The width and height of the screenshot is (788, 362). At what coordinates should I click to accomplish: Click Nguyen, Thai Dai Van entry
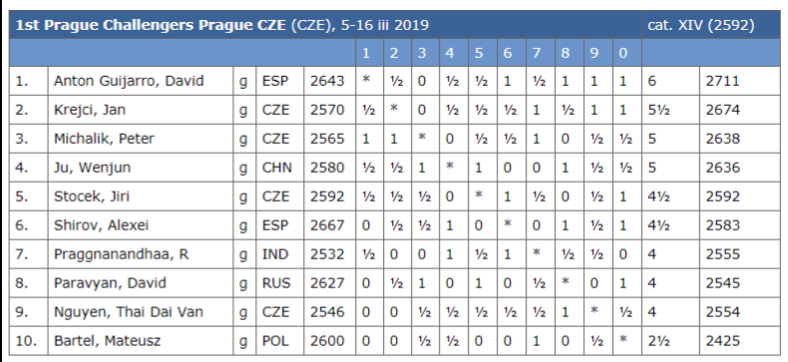(x=129, y=312)
